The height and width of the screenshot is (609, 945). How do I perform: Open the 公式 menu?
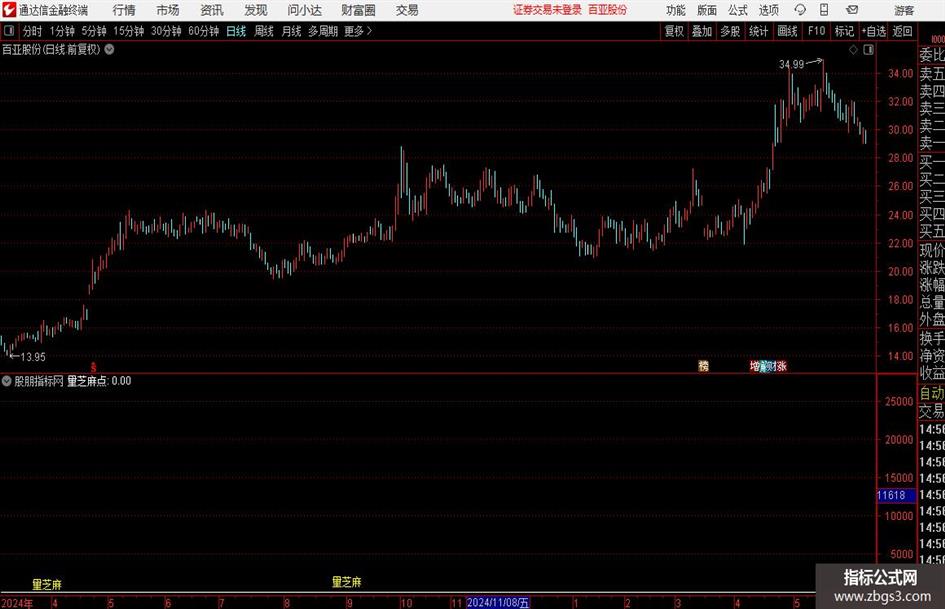(738, 10)
